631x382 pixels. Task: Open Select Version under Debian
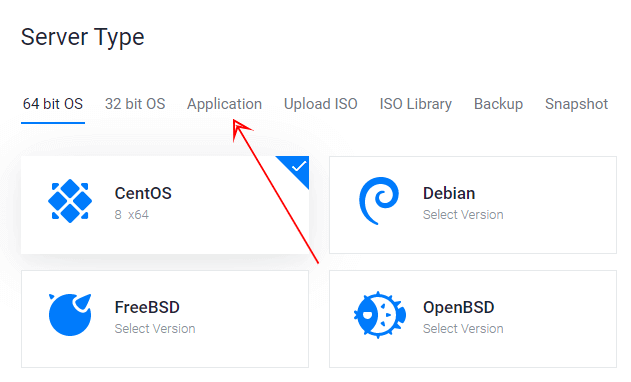pyautogui.click(x=463, y=215)
